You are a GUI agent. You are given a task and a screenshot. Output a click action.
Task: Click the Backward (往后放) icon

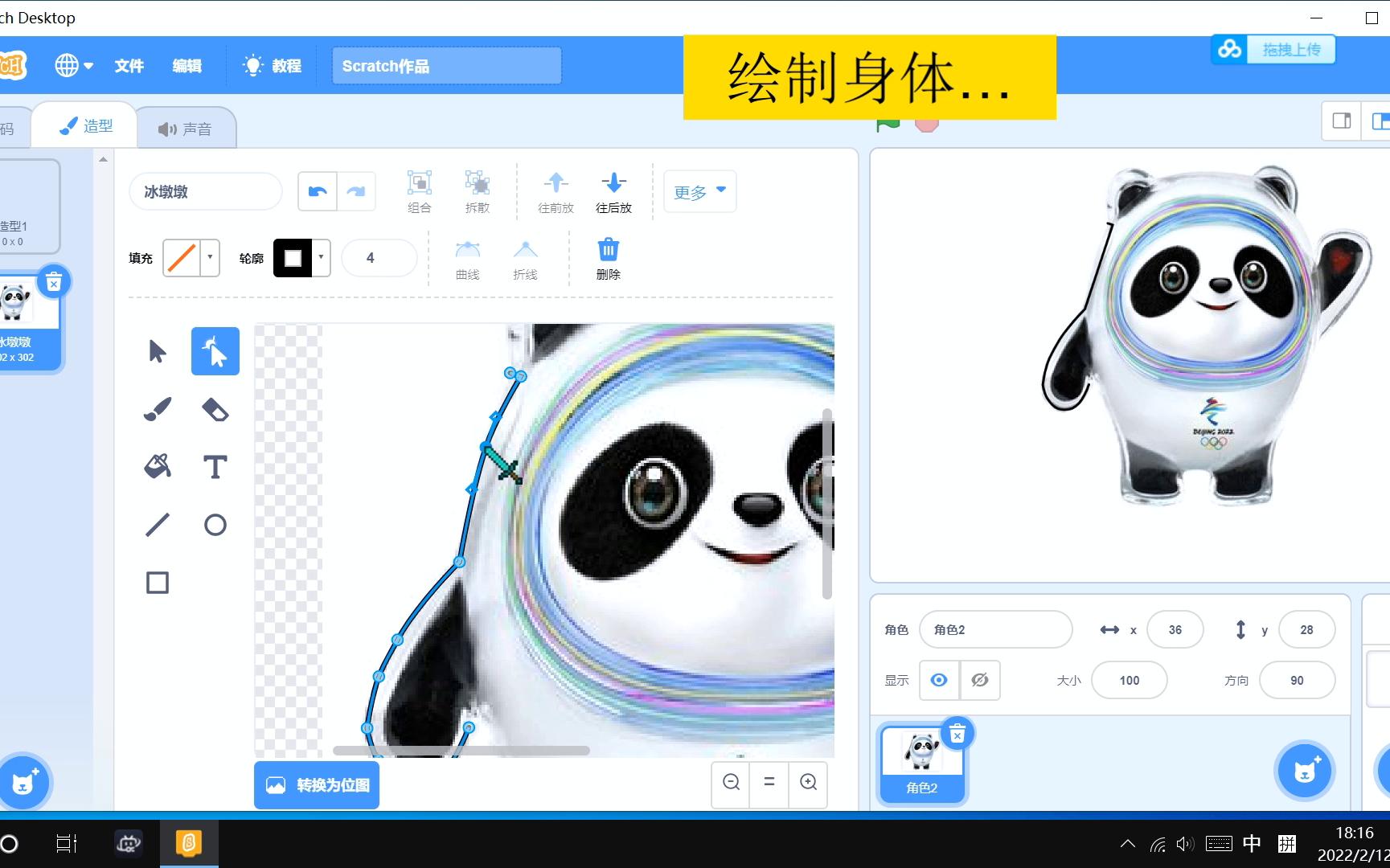(x=613, y=191)
